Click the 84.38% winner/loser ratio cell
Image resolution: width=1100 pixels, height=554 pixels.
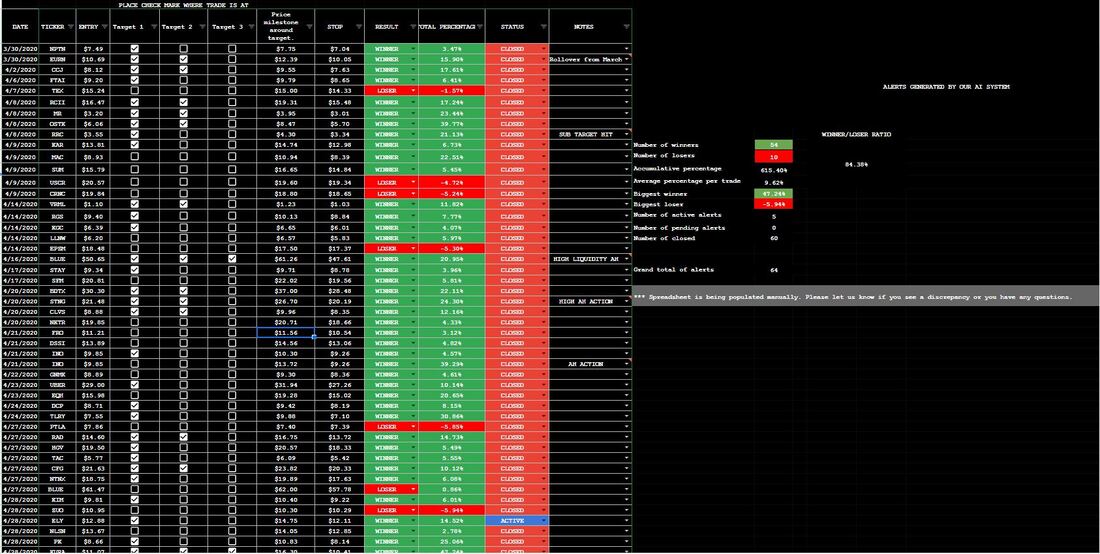click(856, 164)
